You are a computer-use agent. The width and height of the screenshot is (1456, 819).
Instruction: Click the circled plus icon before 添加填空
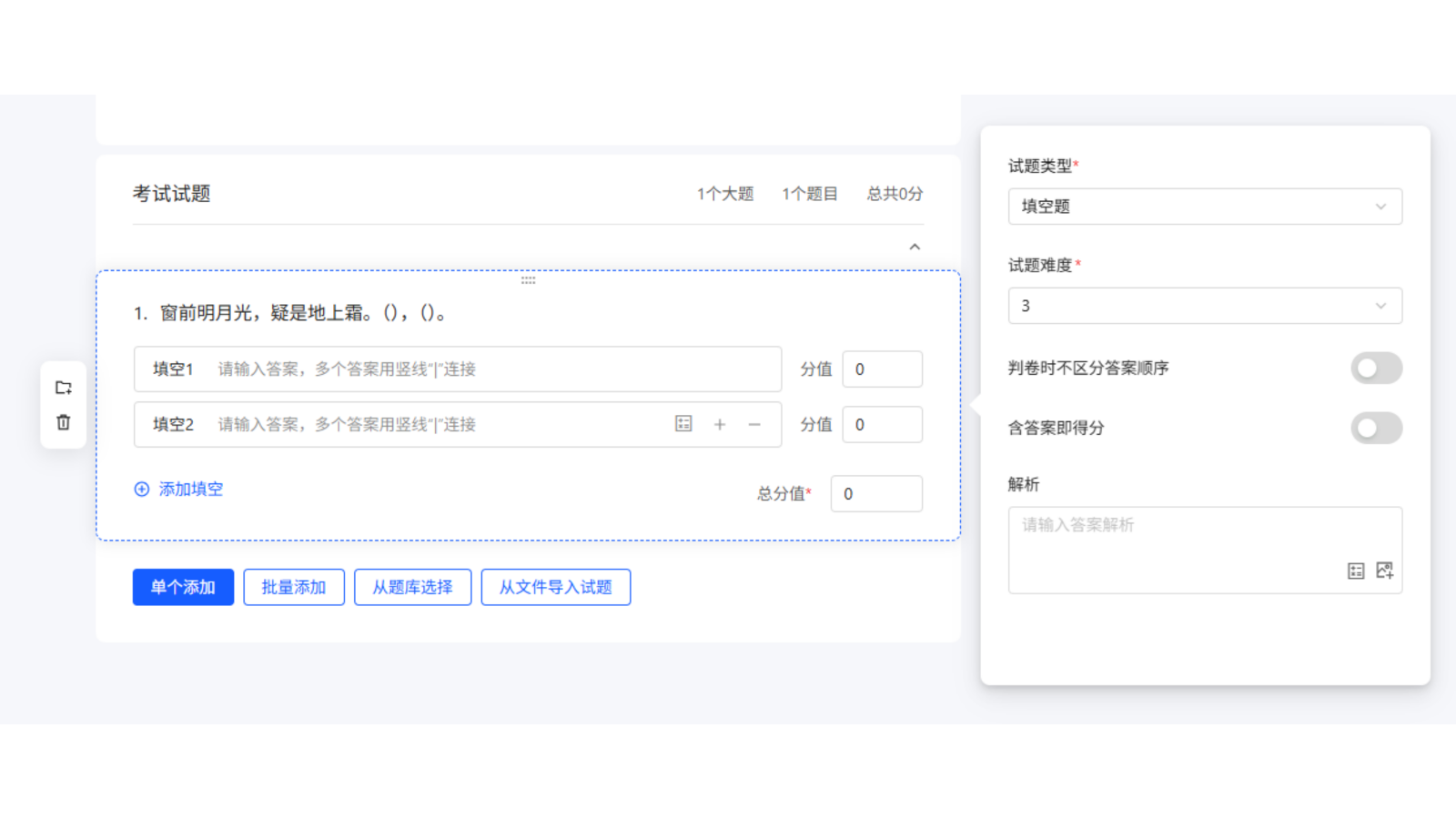click(141, 489)
